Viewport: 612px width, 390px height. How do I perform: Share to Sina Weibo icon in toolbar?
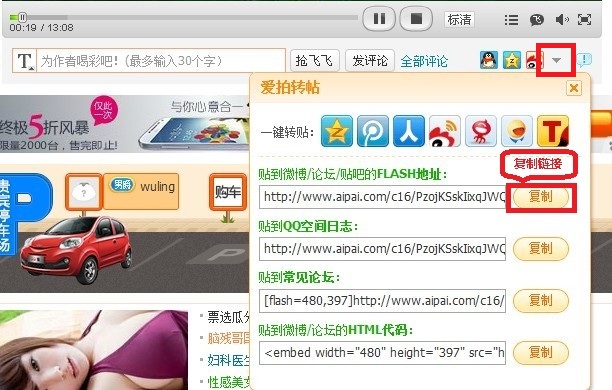pyautogui.click(x=532, y=60)
